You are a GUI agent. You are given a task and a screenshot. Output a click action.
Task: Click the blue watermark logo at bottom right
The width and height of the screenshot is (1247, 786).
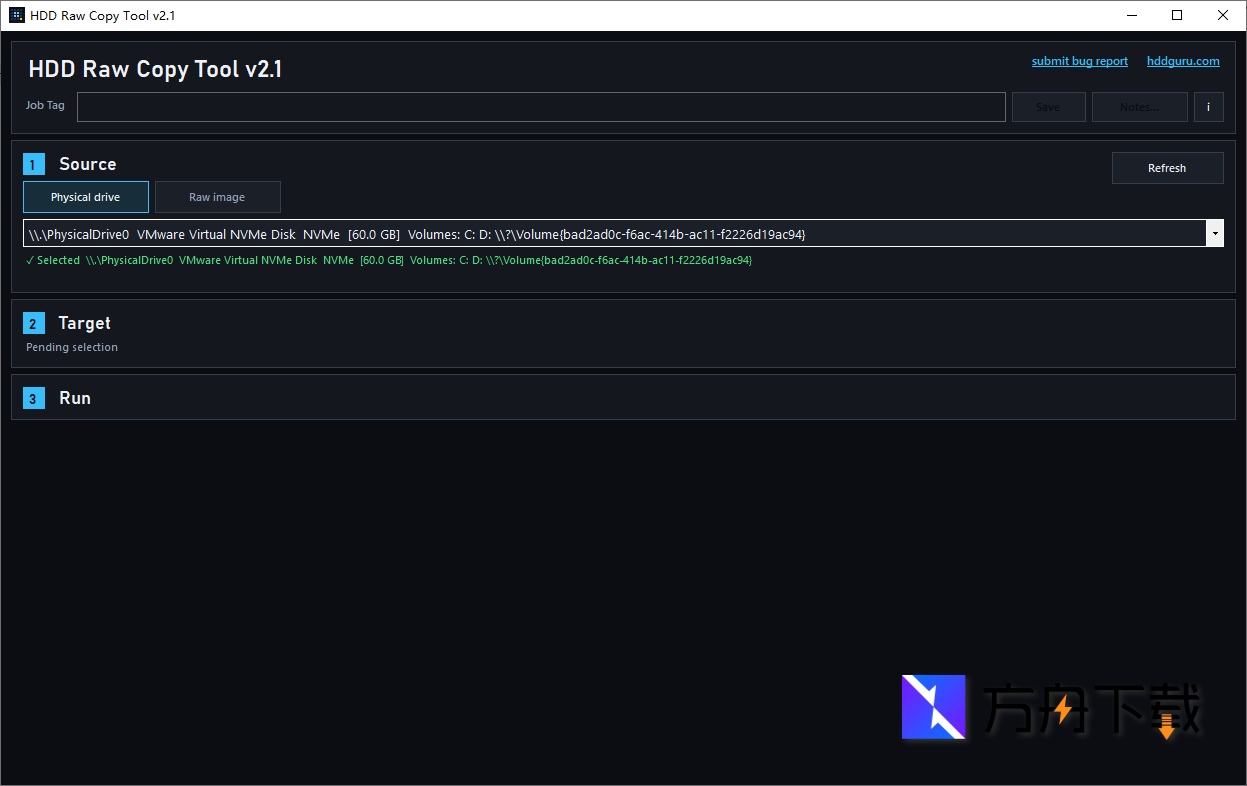(933, 707)
